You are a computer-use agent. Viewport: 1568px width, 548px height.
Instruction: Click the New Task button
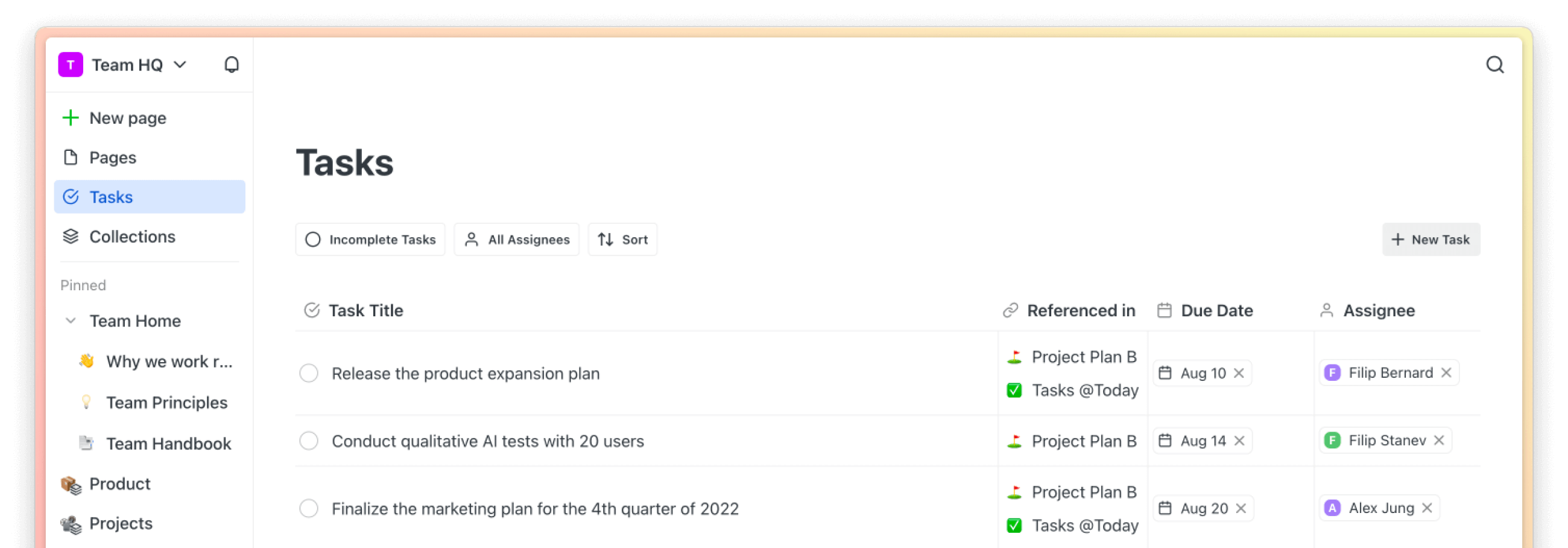click(1430, 239)
